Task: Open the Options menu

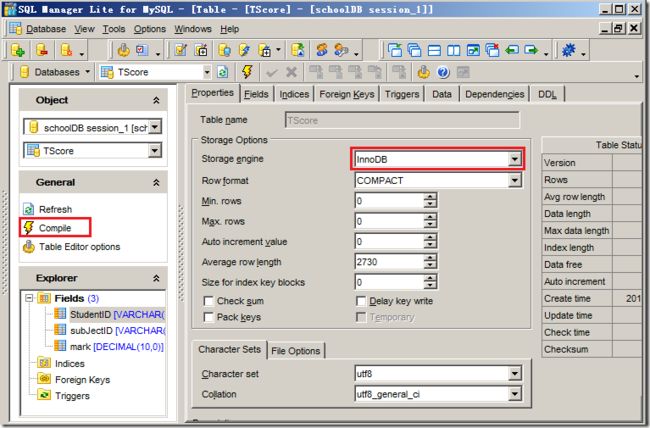Action: 150,29
